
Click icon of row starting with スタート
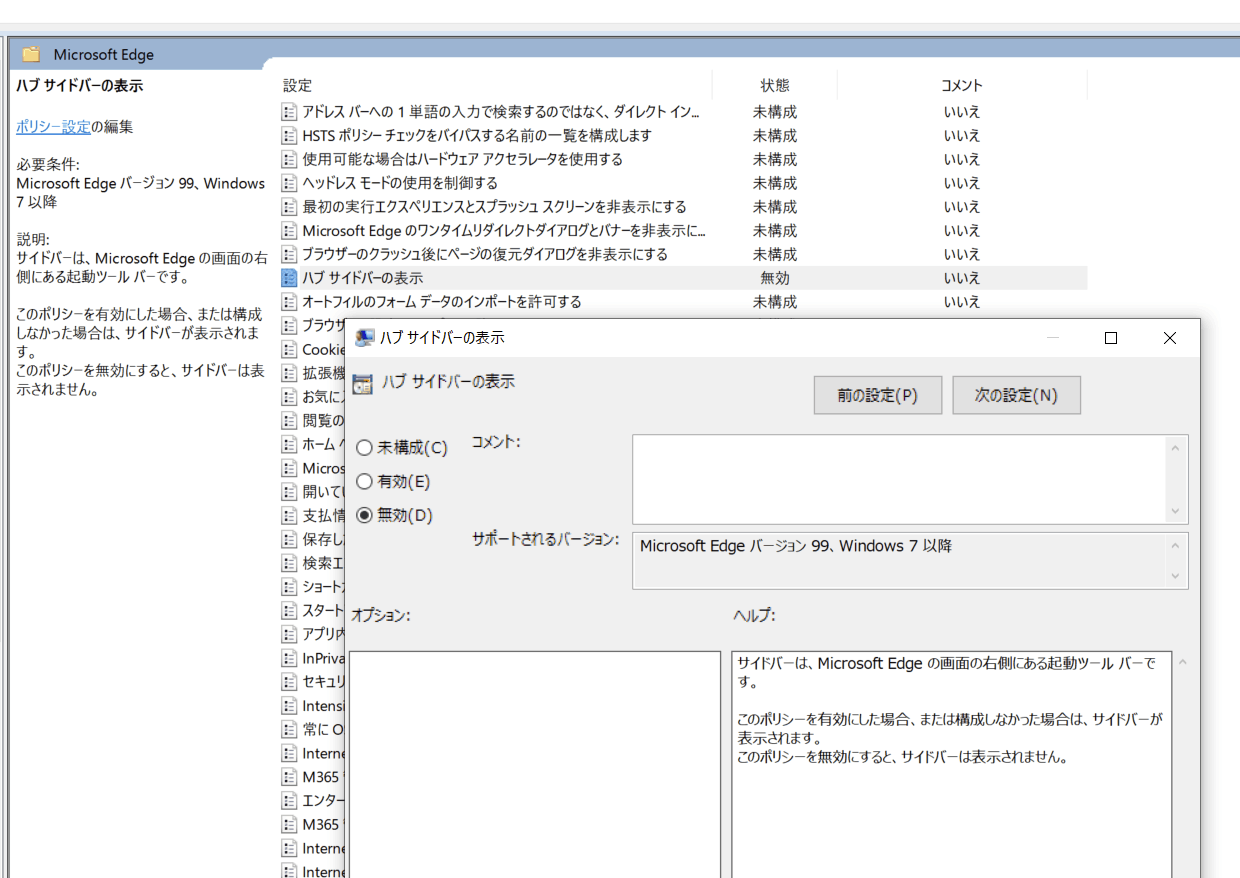click(290, 610)
